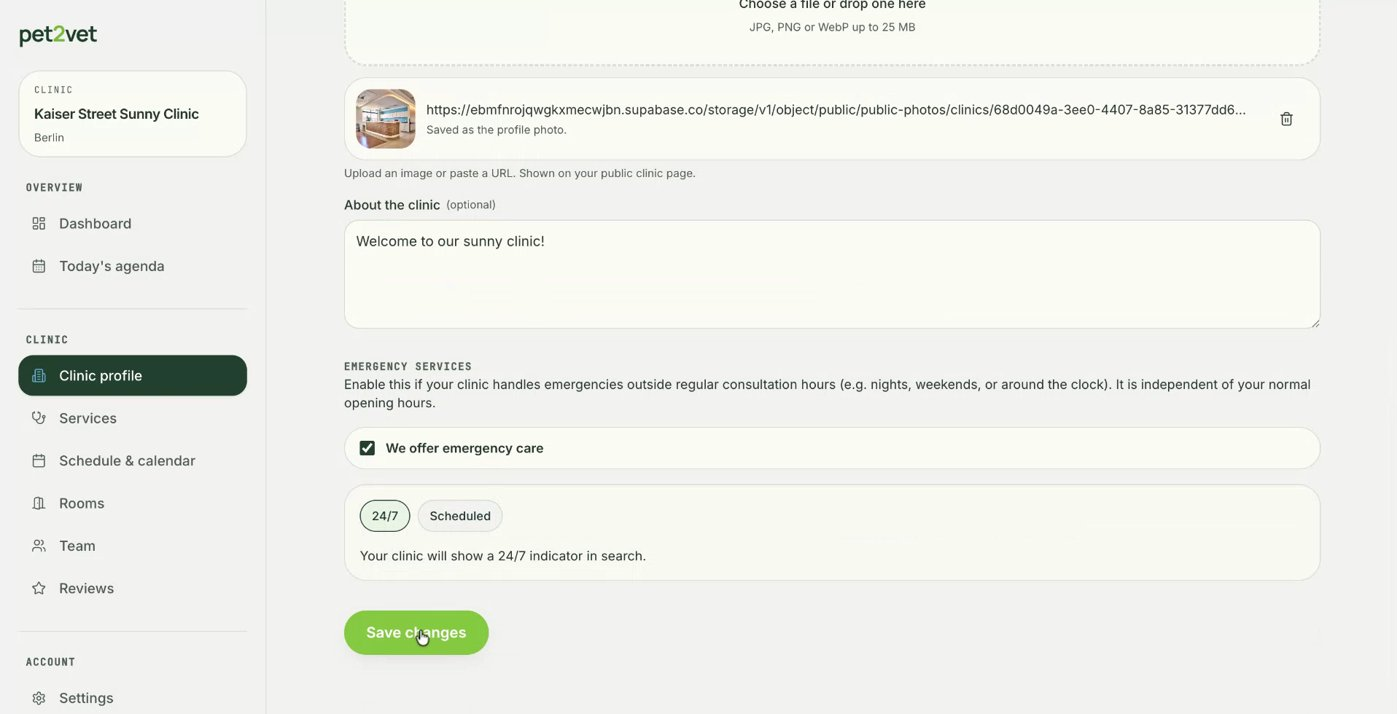Viewport: 1397px width, 714px height.
Task: Click the About the clinic text area
Action: 832,275
